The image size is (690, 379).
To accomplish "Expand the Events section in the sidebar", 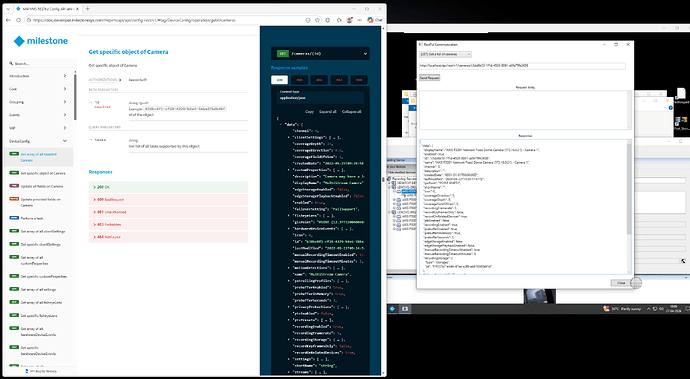I will point(65,114).
